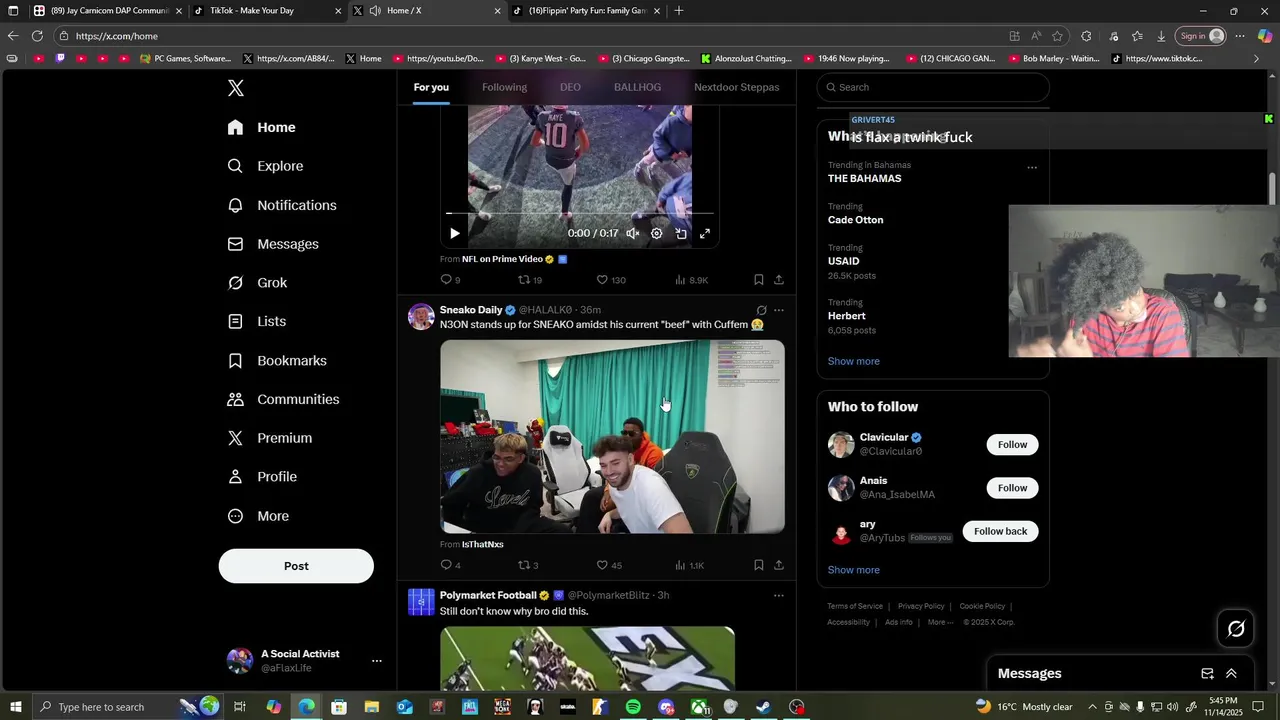Follow Clavicular

pos(1012,444)
